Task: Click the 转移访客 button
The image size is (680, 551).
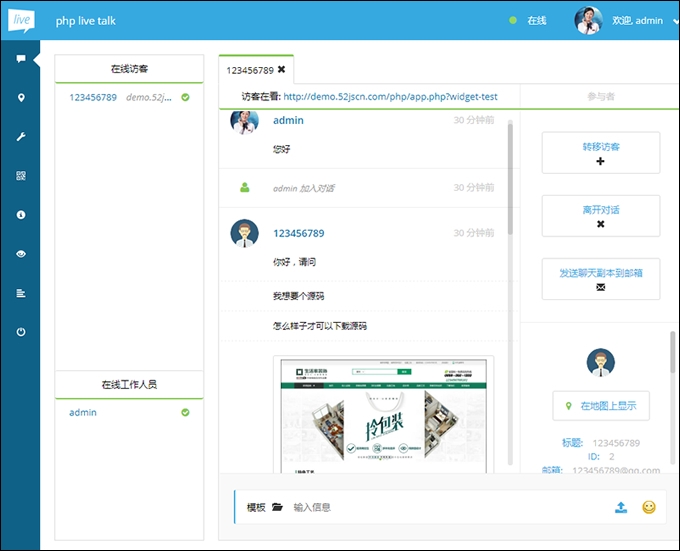Action: (601, 153)
